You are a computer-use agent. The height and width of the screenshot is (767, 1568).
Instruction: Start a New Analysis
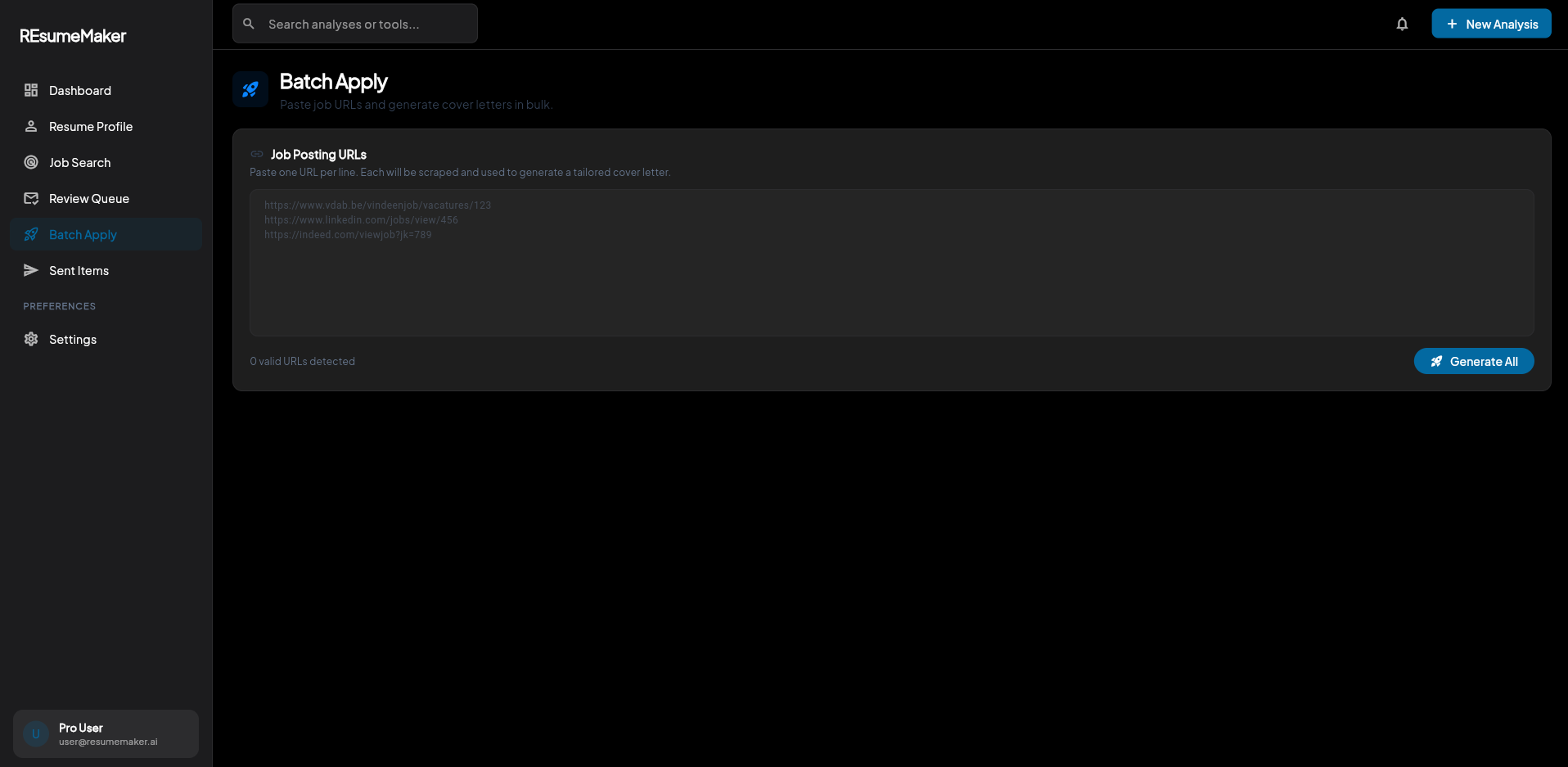pos(1491,24)
